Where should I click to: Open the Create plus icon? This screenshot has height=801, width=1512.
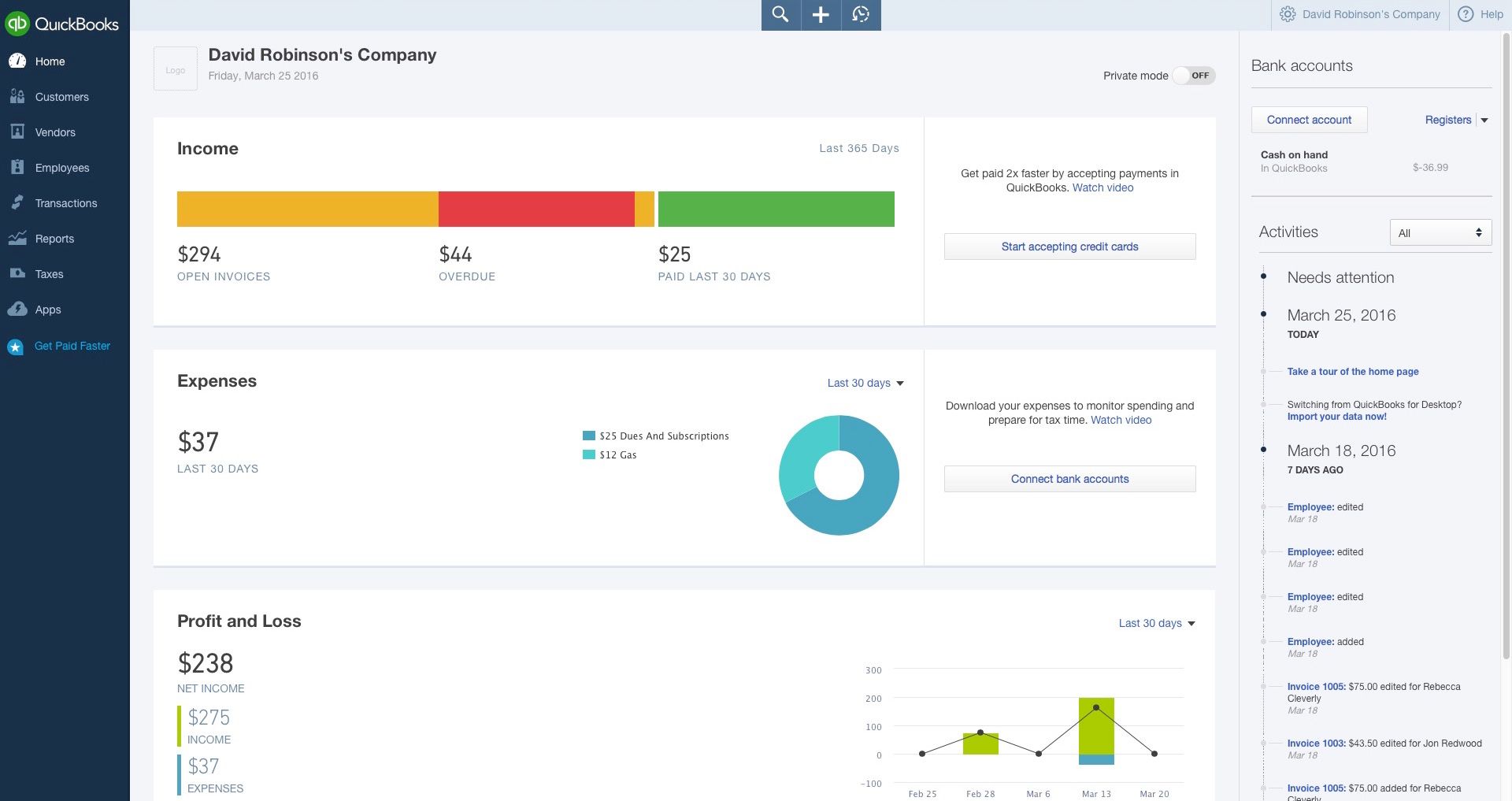(x=821, y=15)
